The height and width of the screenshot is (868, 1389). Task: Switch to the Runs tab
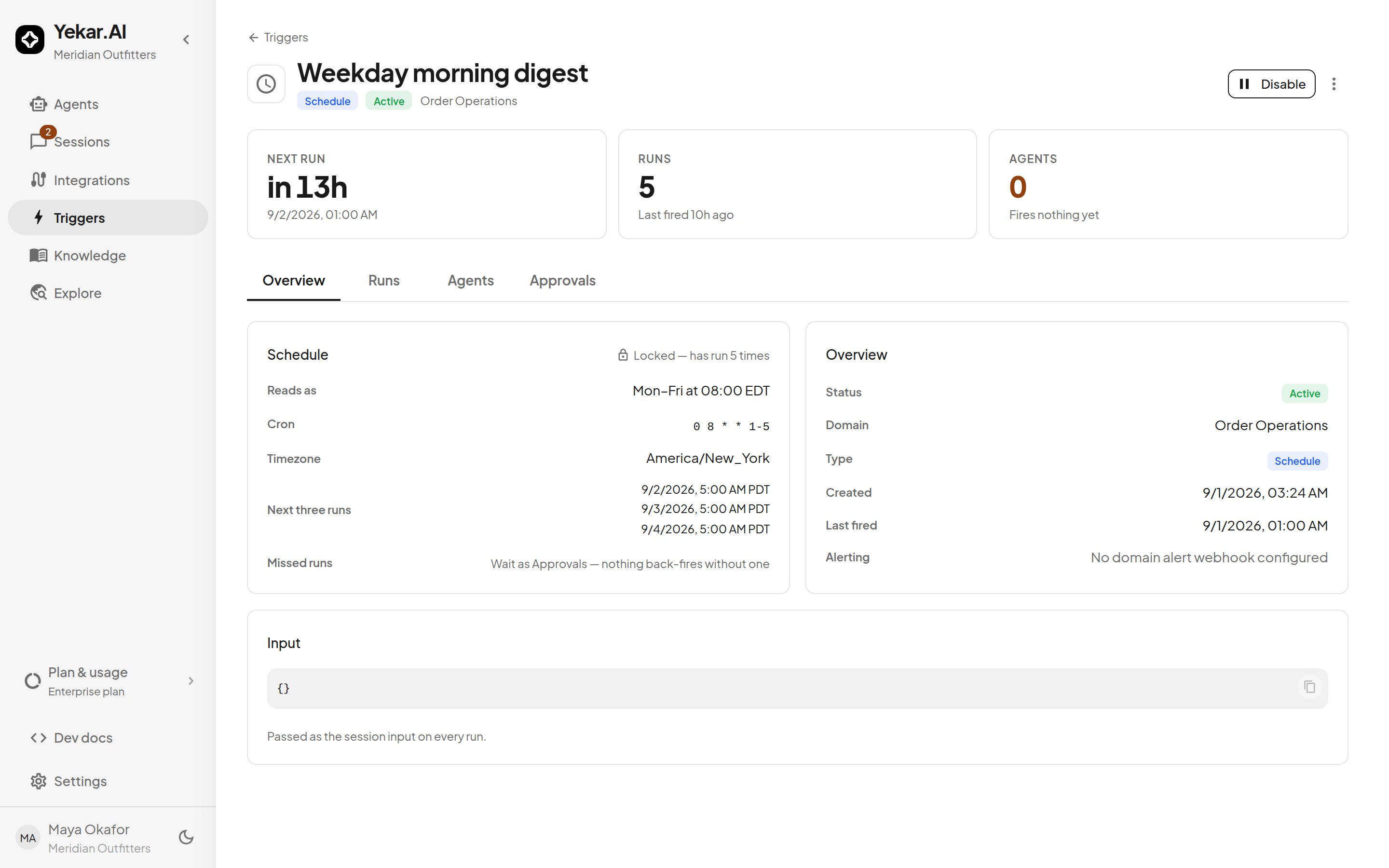[384, 281]
